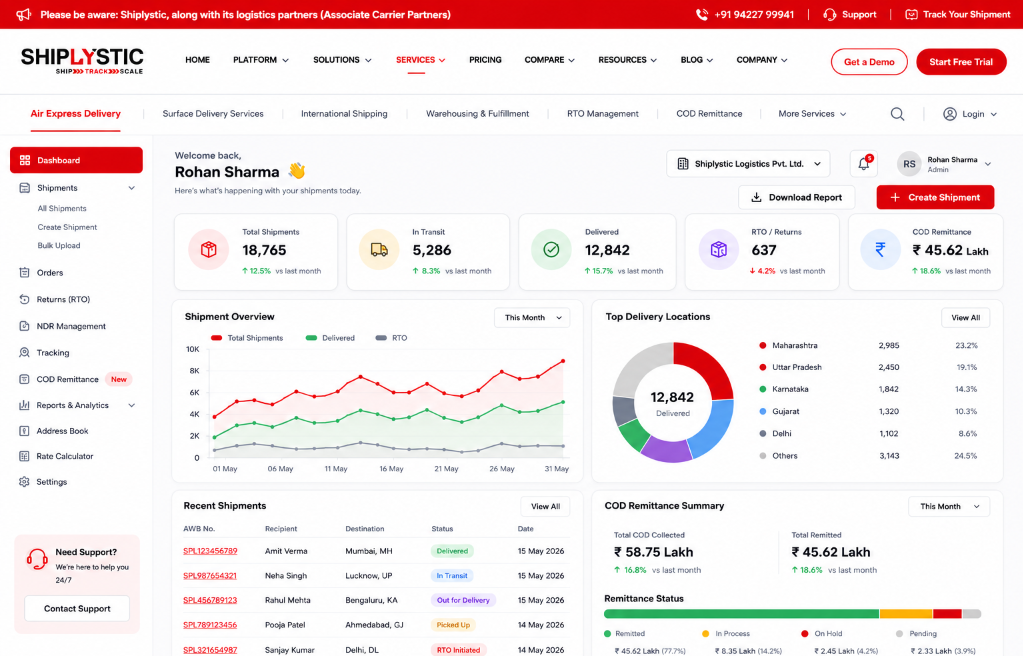The width and height of the screenshot is (1023, 656).
Task: Click the phone icon beside +91 94227 99941
Action: [x=702, y=14]
